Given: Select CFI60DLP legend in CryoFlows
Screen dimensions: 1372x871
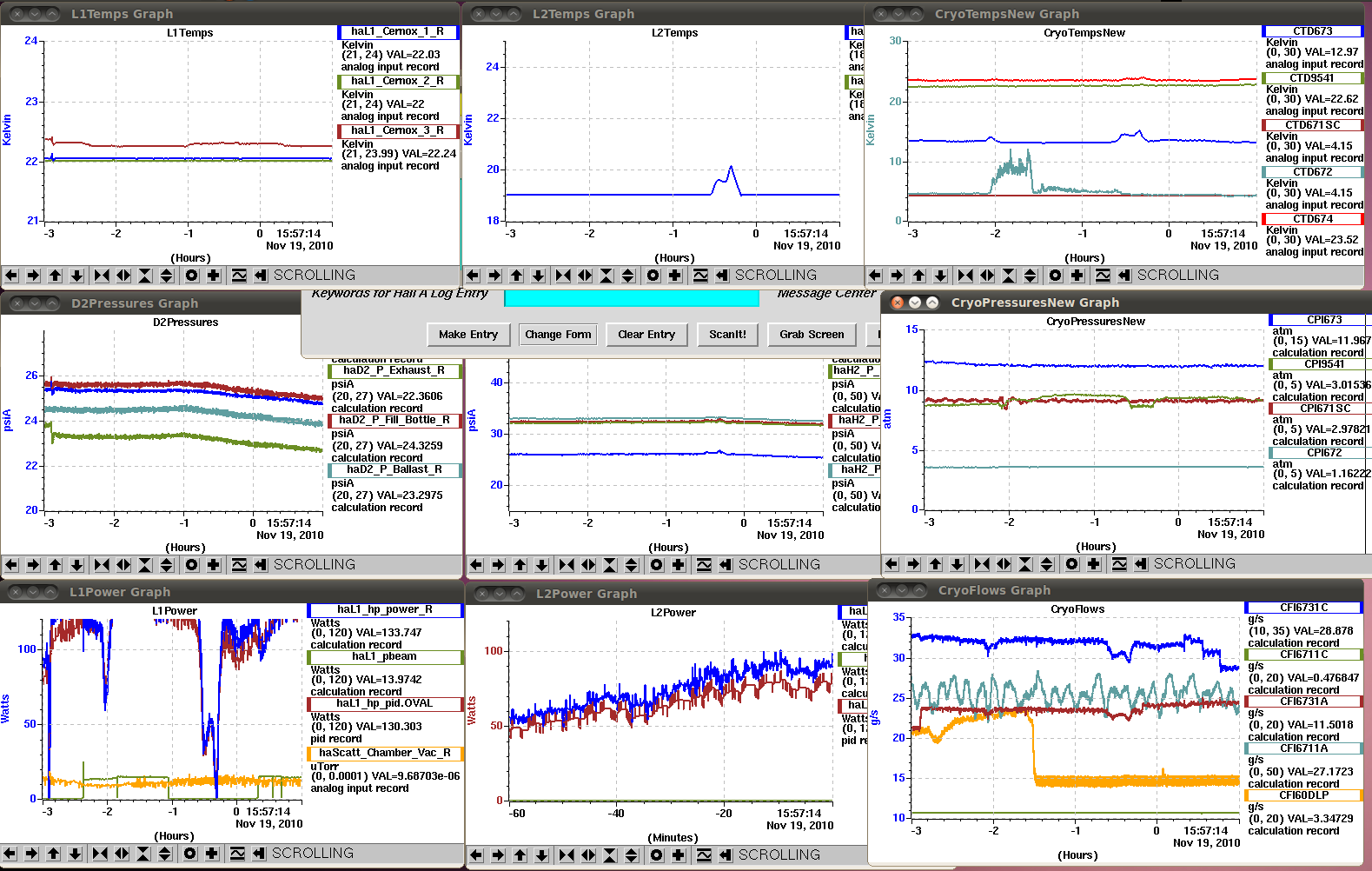Looking at the screenshot, I should [1303, 795].
